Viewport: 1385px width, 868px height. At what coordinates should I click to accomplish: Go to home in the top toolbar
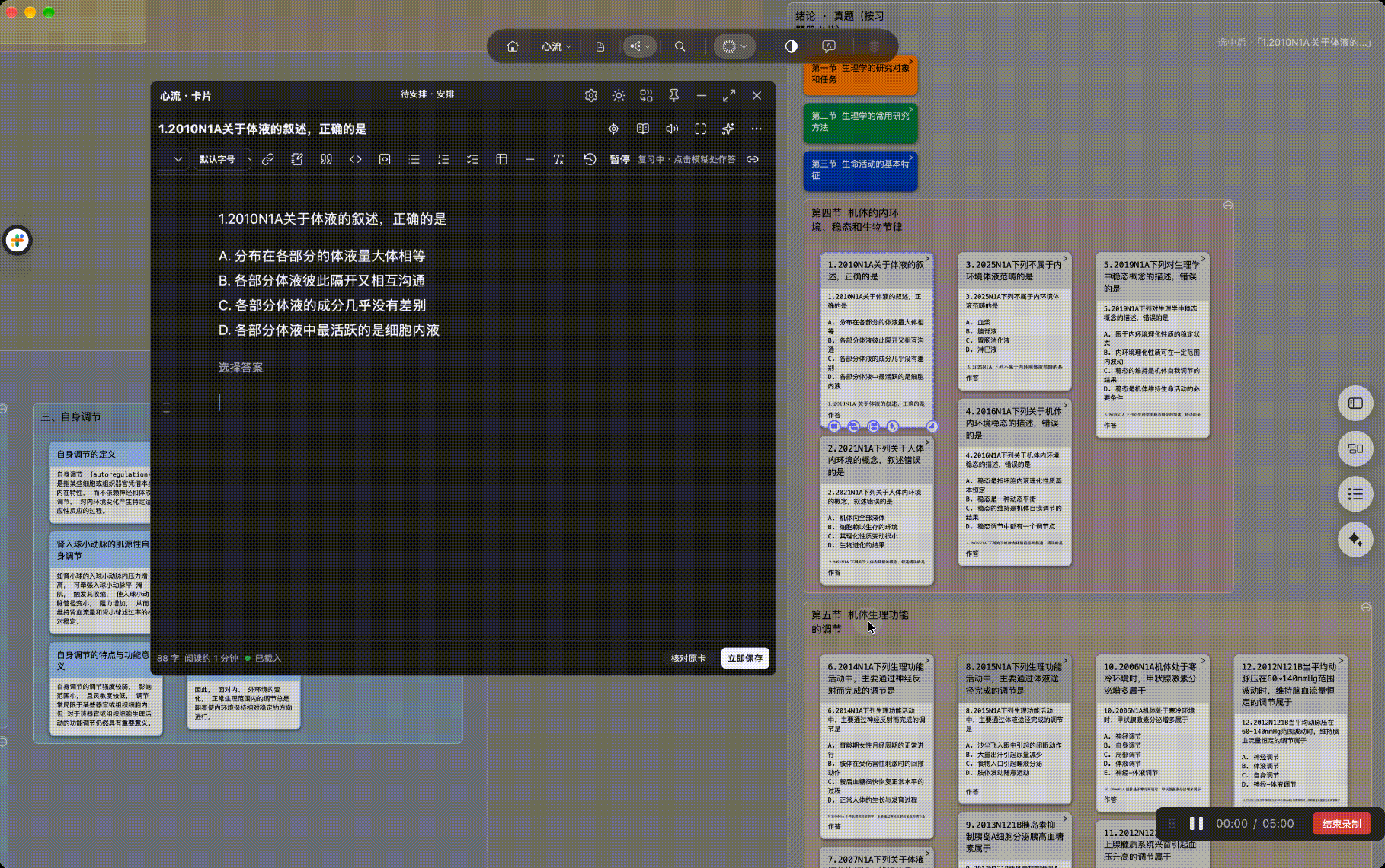pos(513,46)
